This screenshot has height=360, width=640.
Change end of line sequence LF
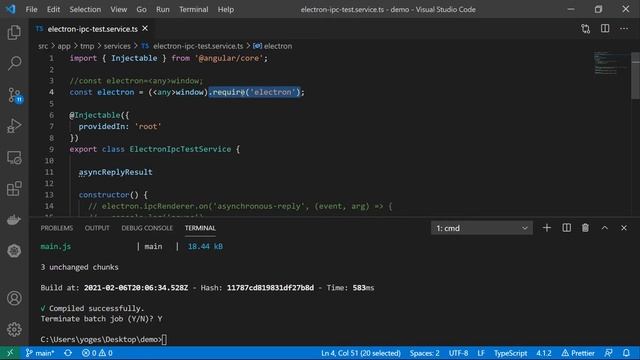pos(481,353)
